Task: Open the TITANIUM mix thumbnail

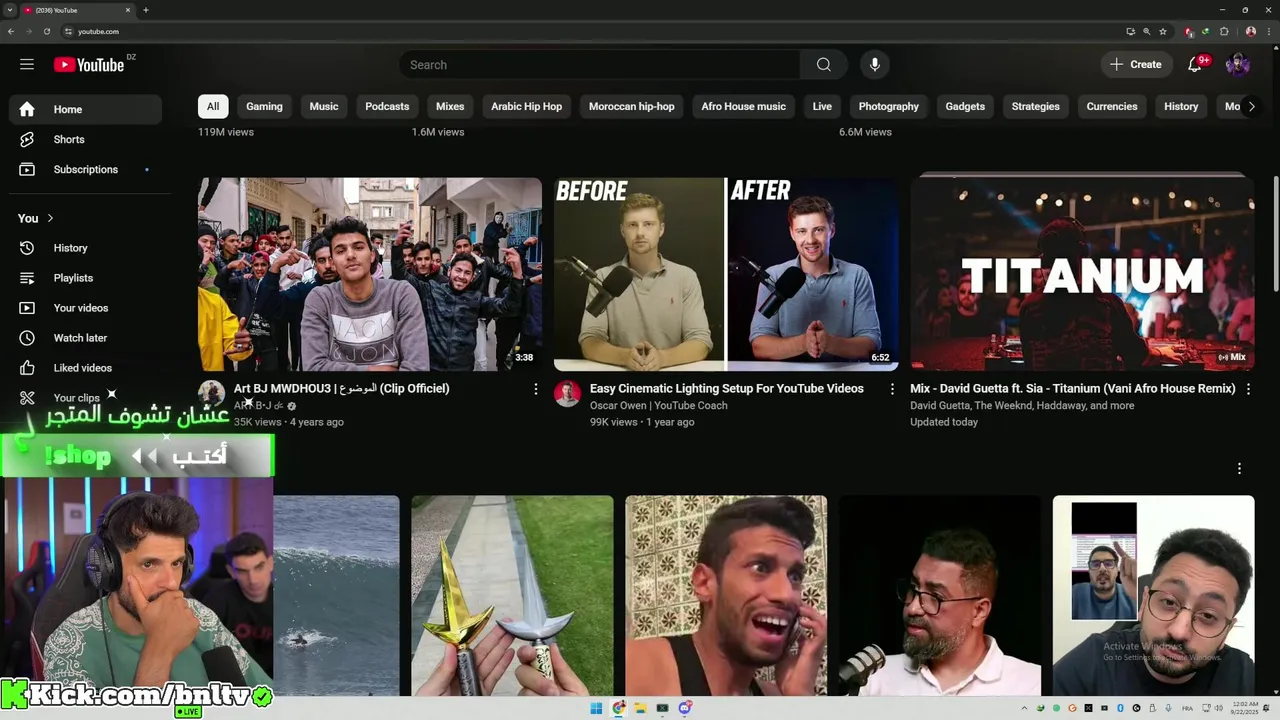Action: click(x=1082, y=274)
